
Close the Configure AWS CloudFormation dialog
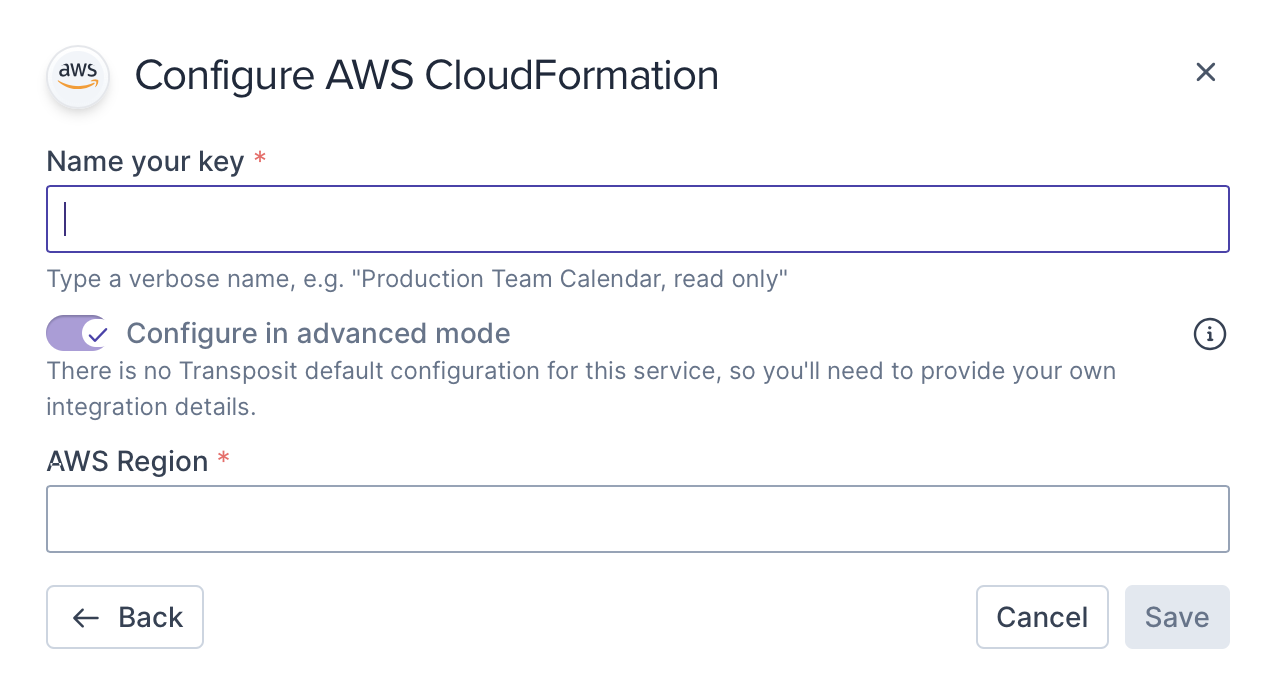[x=1206, y=72]
